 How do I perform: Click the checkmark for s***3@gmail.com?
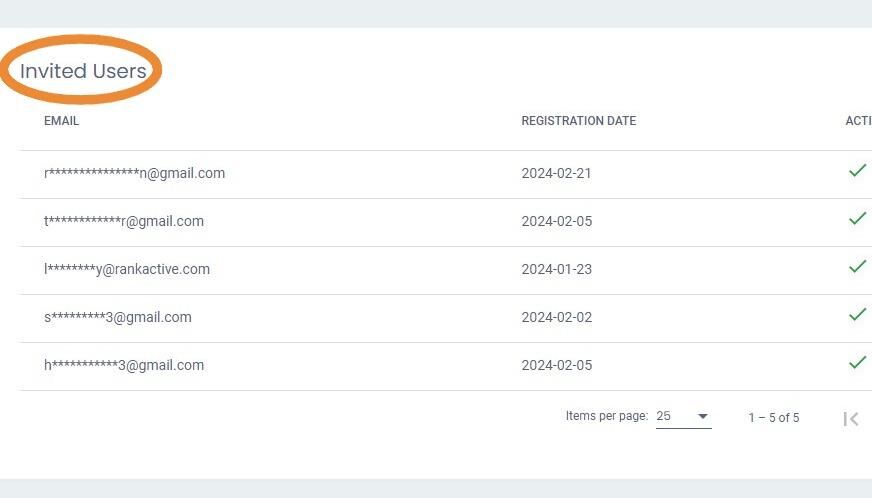click(858, 314)
